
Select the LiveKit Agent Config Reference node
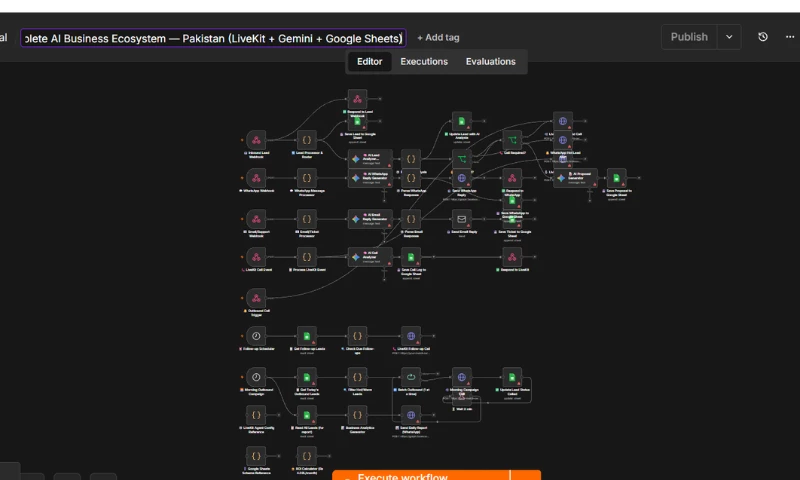coord(256,415)
